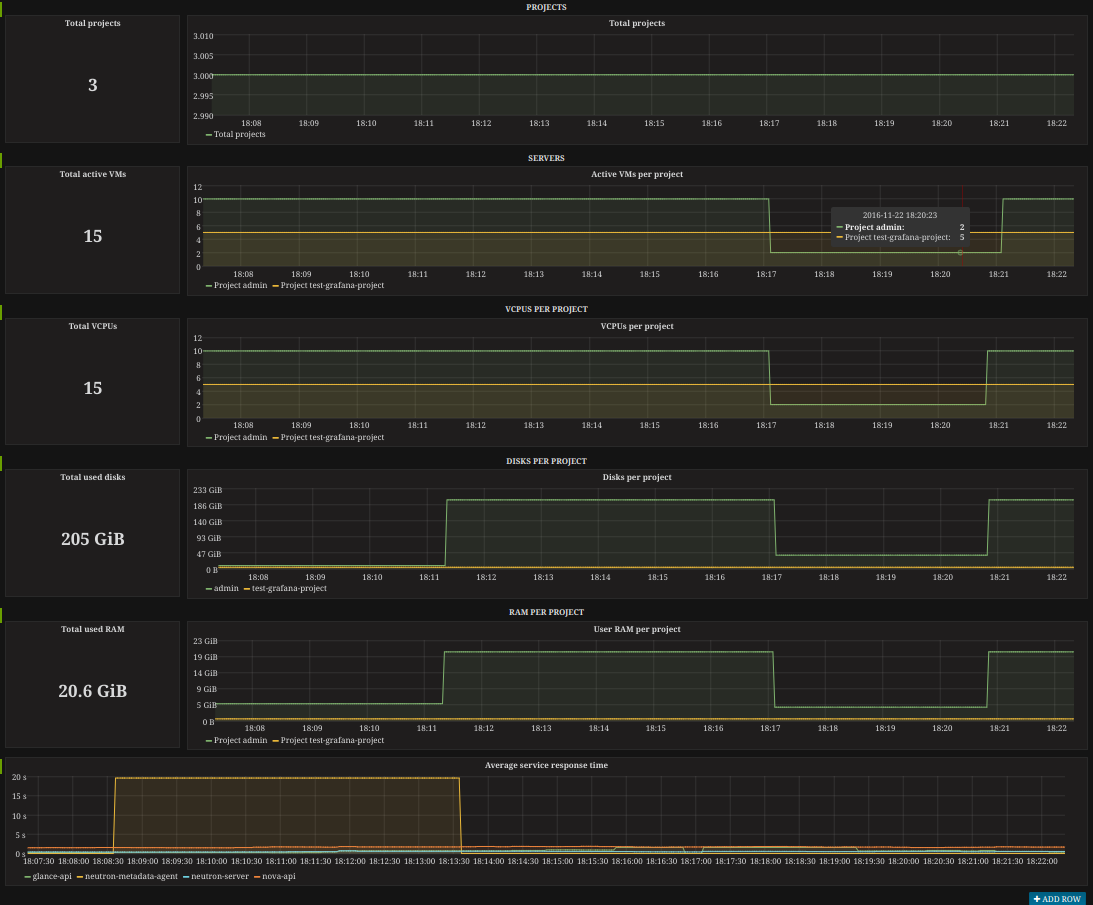Toggle admin series in Disks legend
Image resolution: width=1093 pixels, height=905 pixels.
click(226, 588)
